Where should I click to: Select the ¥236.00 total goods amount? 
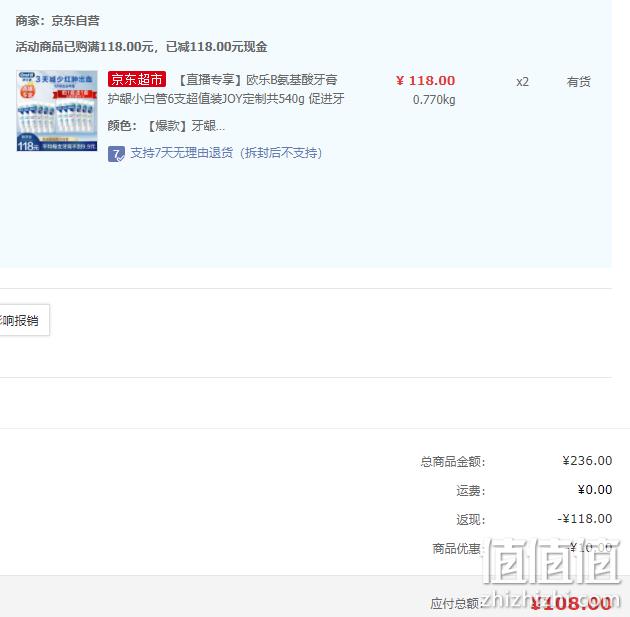pos(587,460)
